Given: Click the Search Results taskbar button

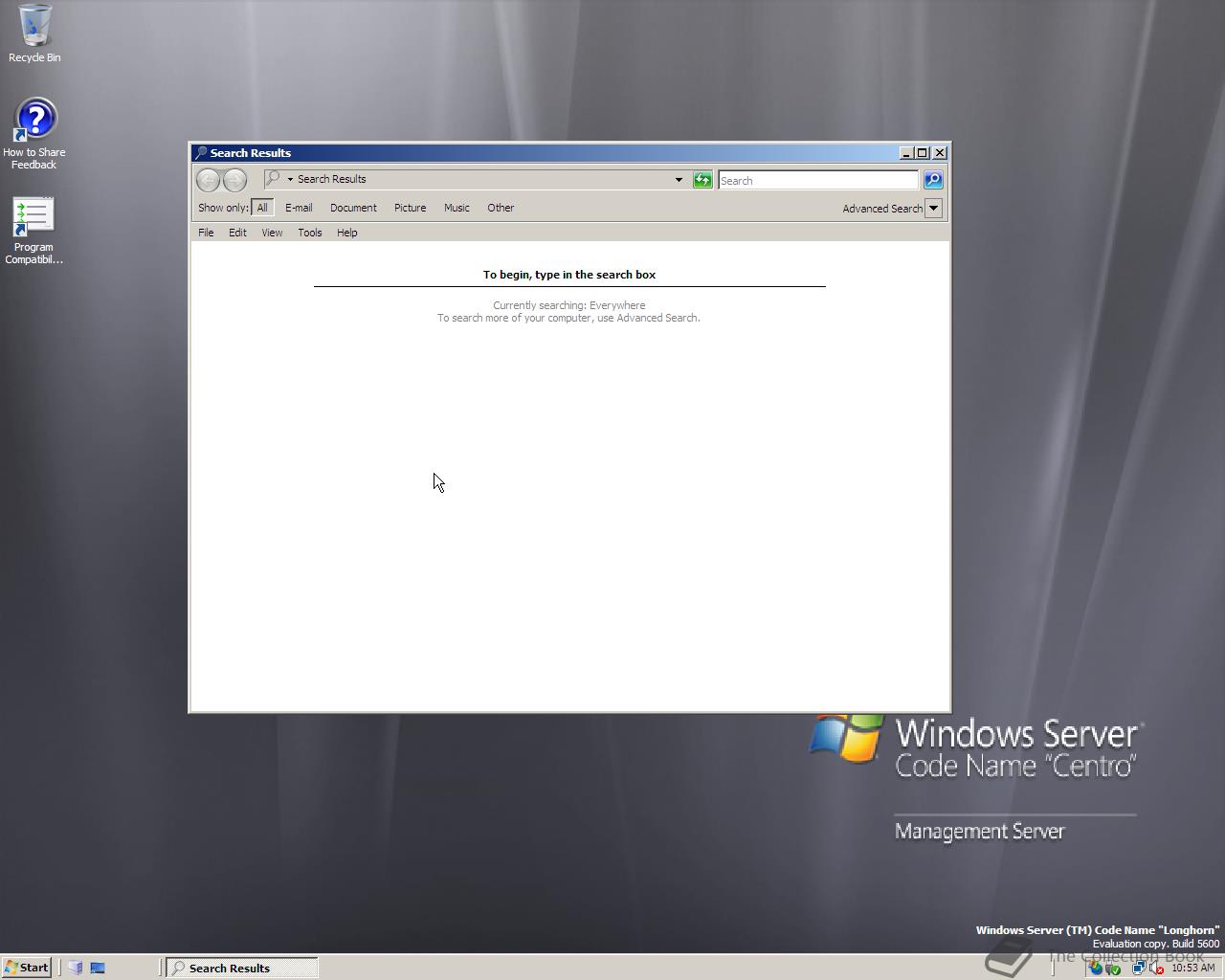Looking at the screenshot, I should tap(242, 968).
